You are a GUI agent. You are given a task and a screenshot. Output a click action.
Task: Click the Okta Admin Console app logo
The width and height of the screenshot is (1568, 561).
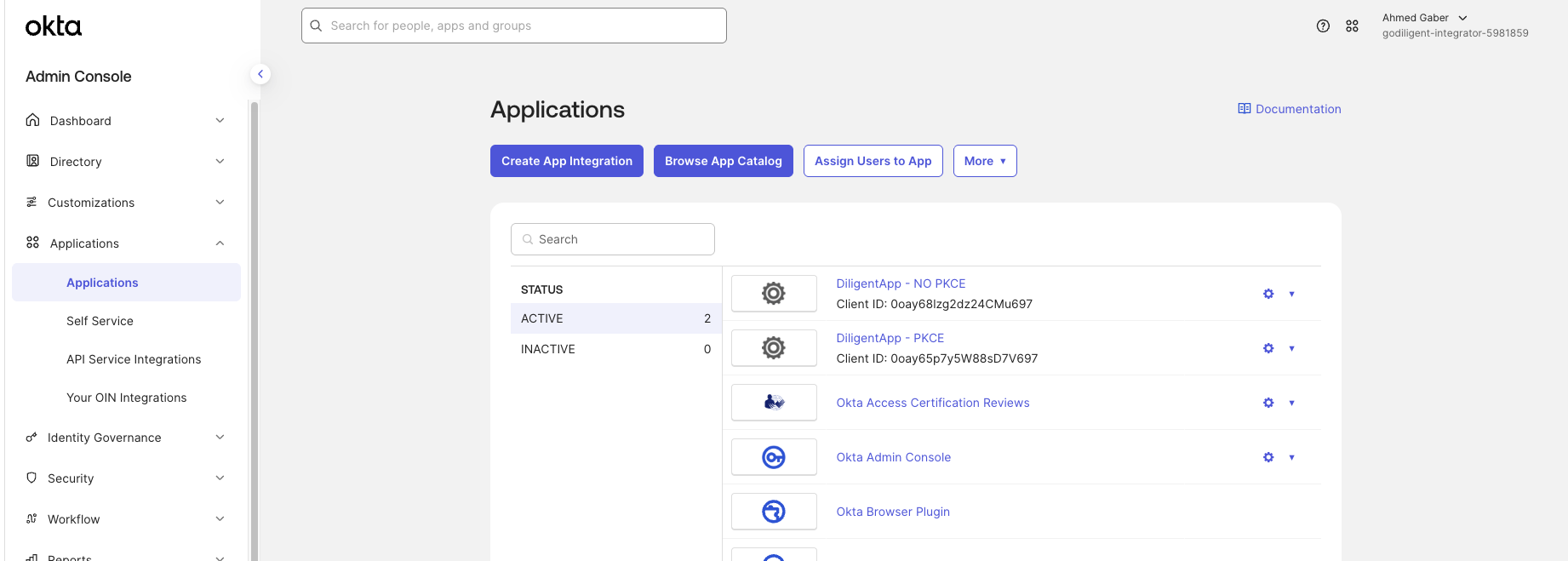(774, 457)
